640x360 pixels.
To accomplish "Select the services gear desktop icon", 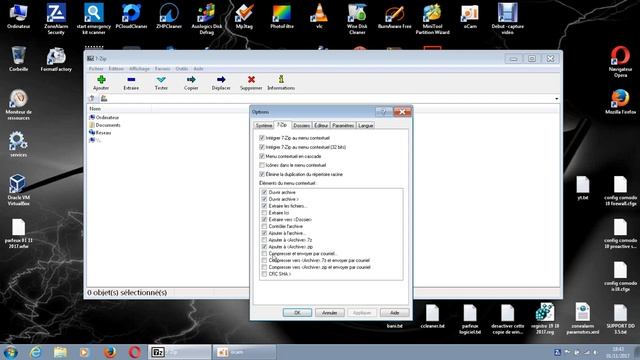I will (18, 144).
